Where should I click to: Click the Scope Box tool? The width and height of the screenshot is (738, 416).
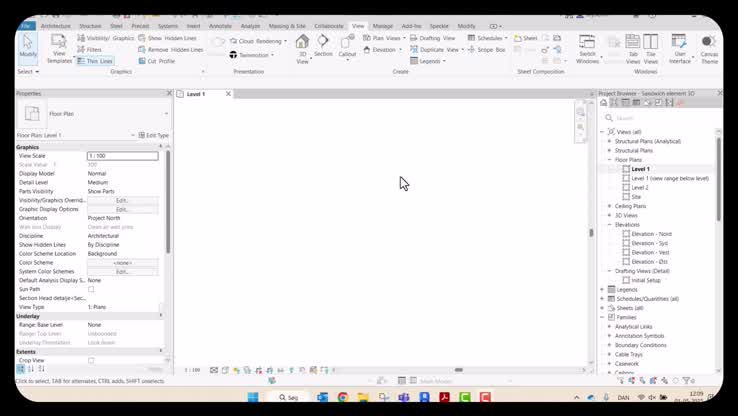coord(486,49)
